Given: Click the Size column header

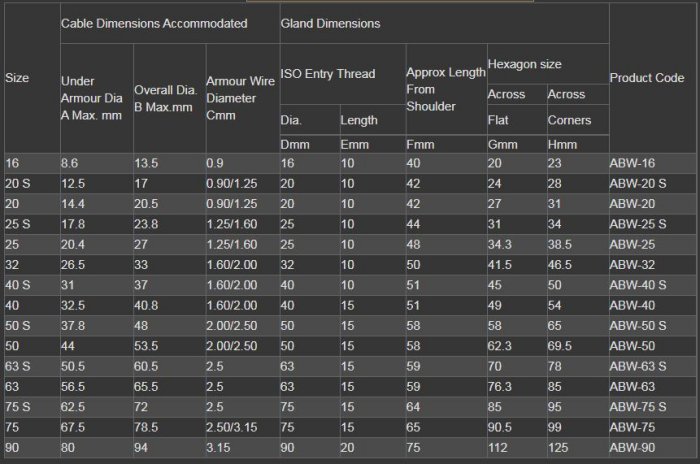Looking at the screenshot, I should 17,78.
